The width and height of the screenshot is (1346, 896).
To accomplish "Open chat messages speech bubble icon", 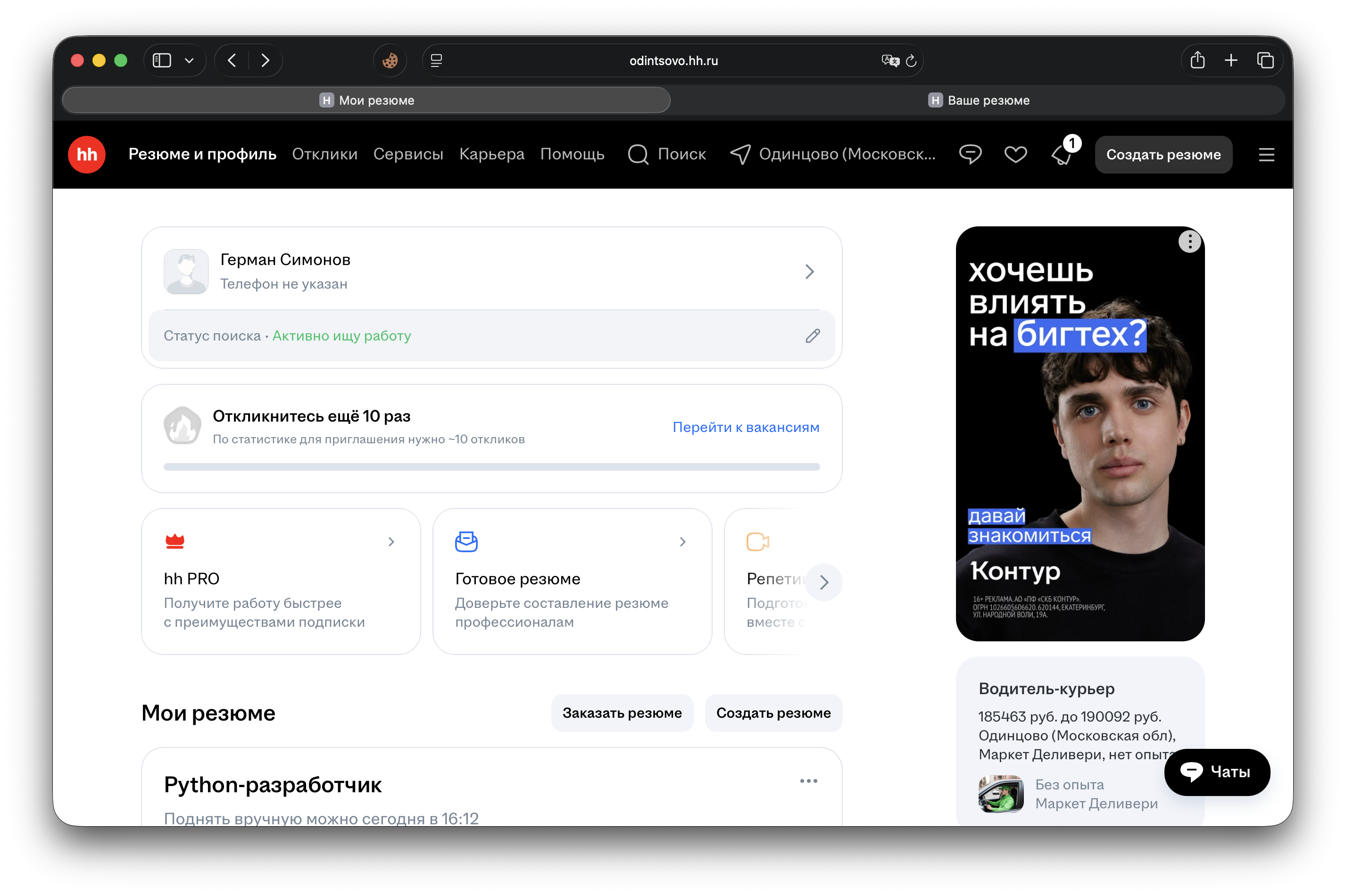I will [x=970, y=154].
